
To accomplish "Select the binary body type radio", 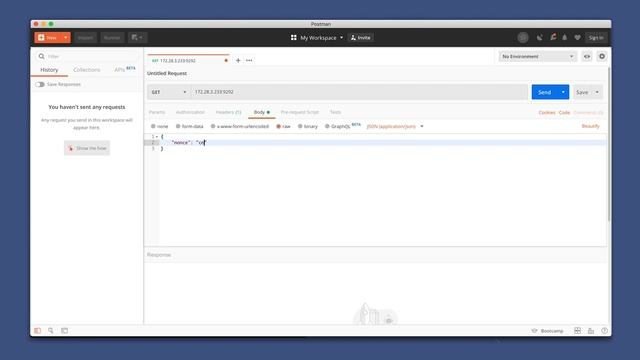I will point(300,127).
